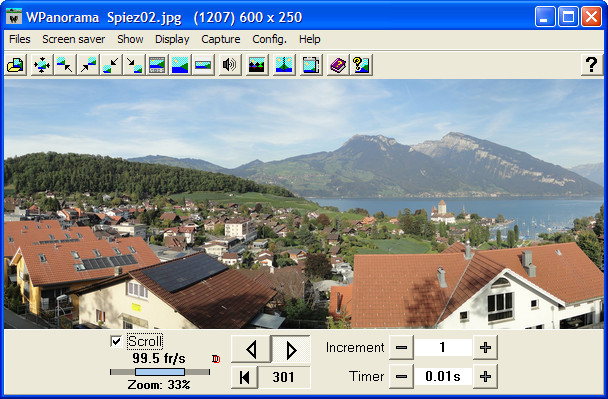The image size is (608, 399).
Task: Click the small red icon beside speed
Action: coord(216,359)
